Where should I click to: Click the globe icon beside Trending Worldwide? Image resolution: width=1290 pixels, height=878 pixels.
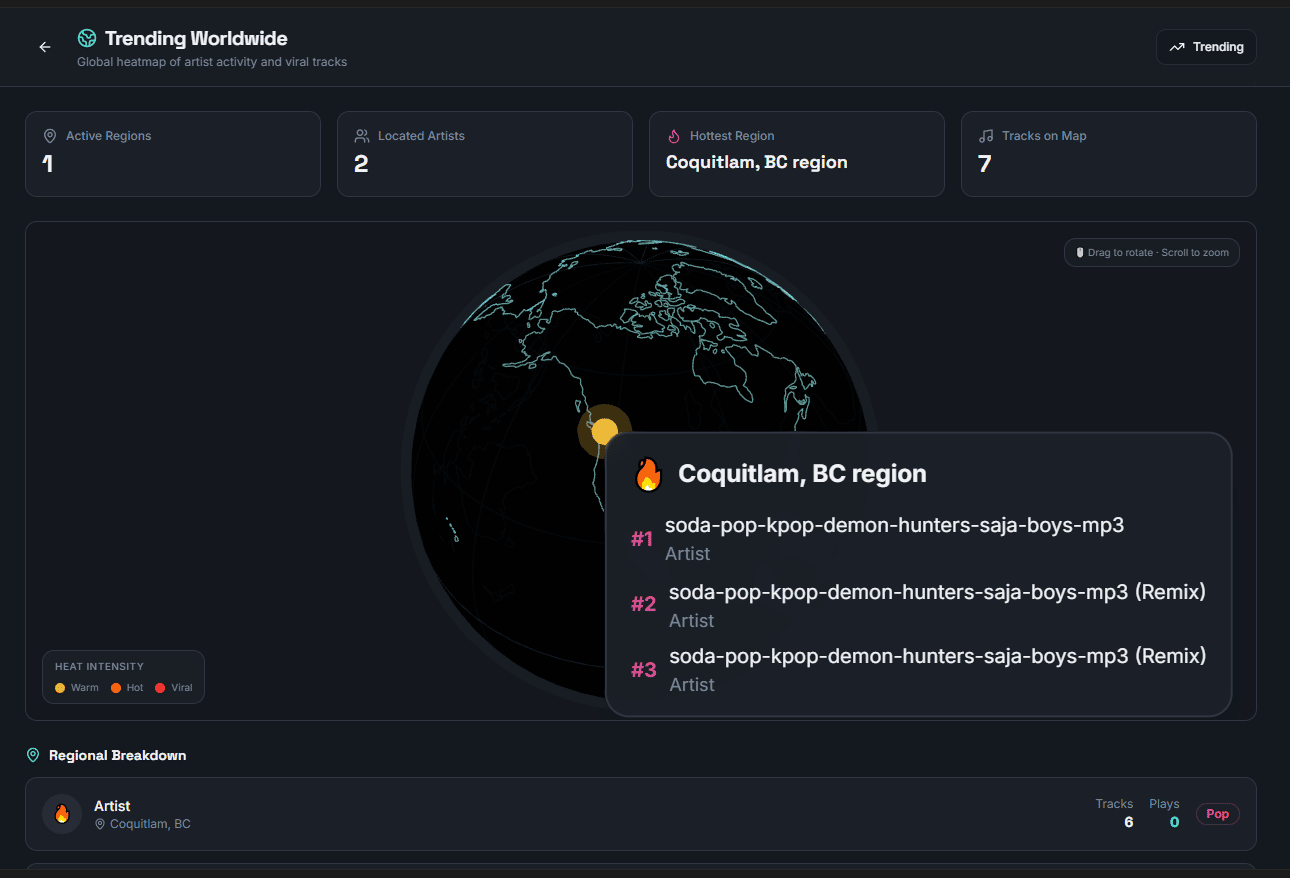pos(87,39)
